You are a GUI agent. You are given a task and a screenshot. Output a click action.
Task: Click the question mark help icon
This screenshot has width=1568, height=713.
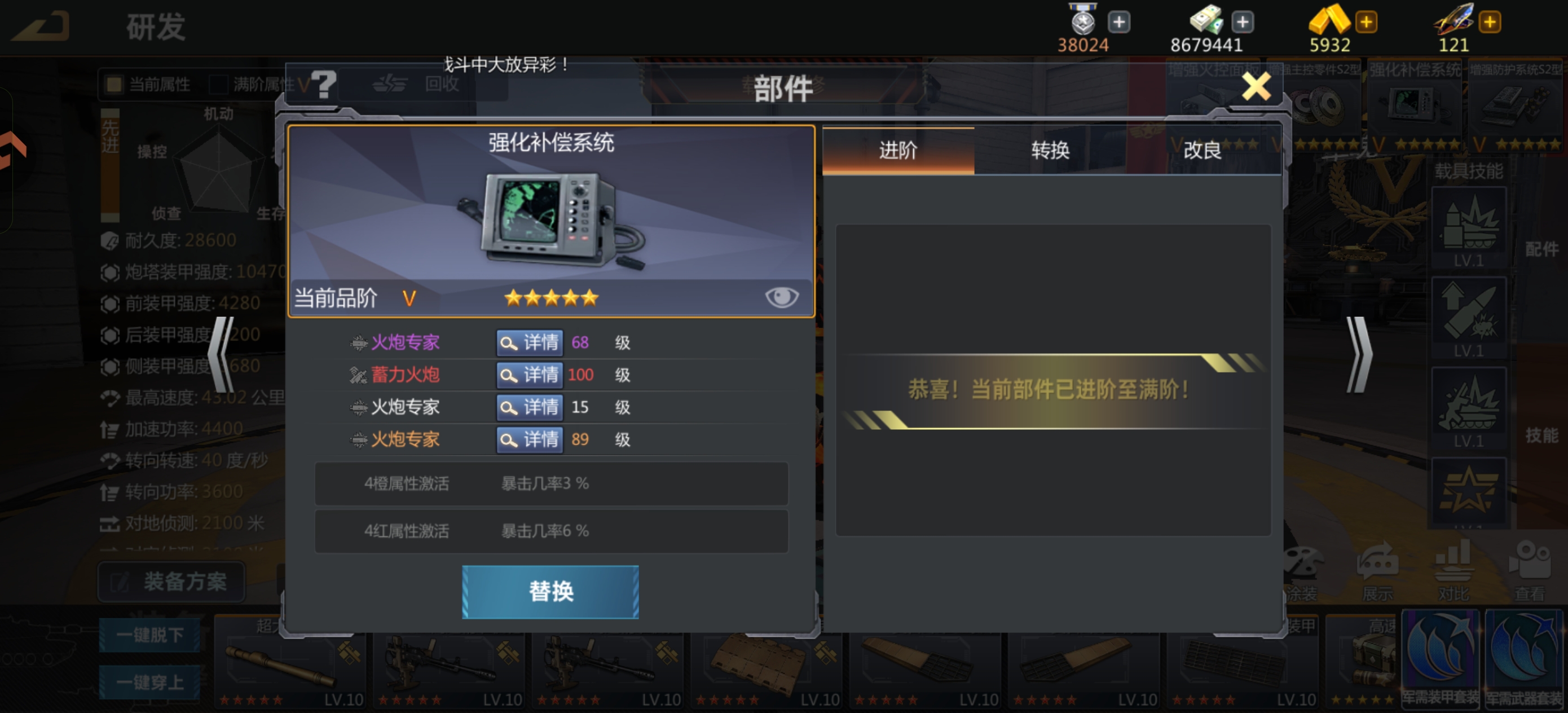pos(324,85)
